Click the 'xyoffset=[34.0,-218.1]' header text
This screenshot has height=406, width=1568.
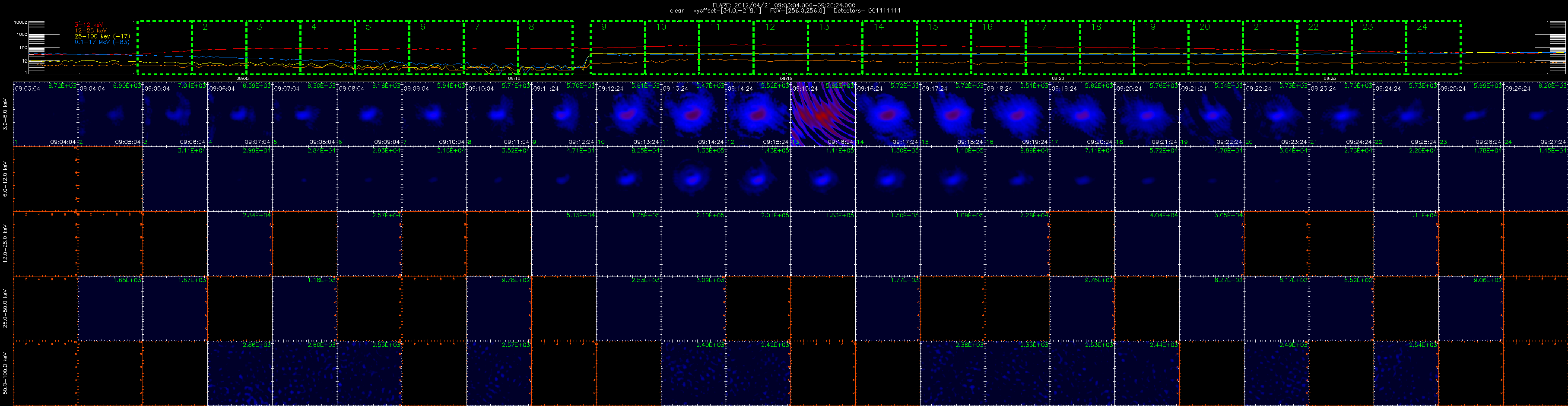pos(727,10)
